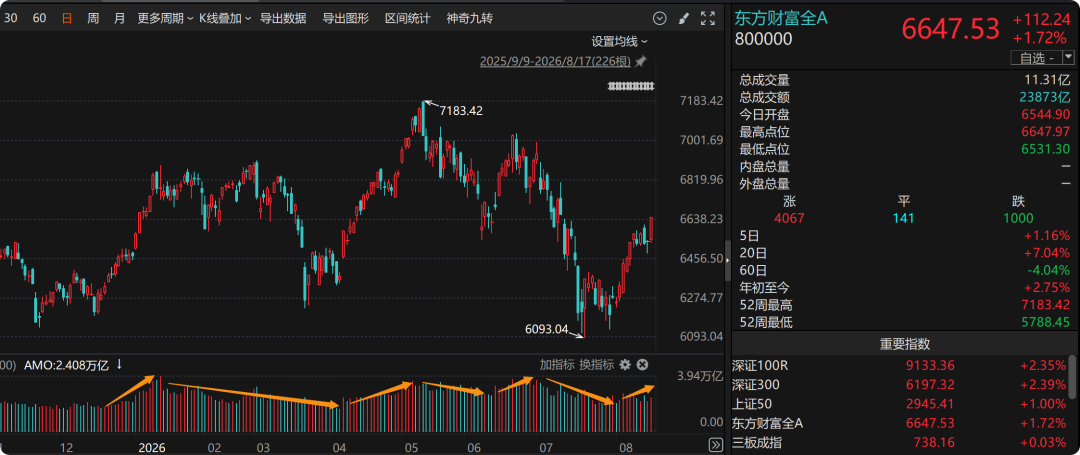Click the 上证50 index row

pos(902,404)
